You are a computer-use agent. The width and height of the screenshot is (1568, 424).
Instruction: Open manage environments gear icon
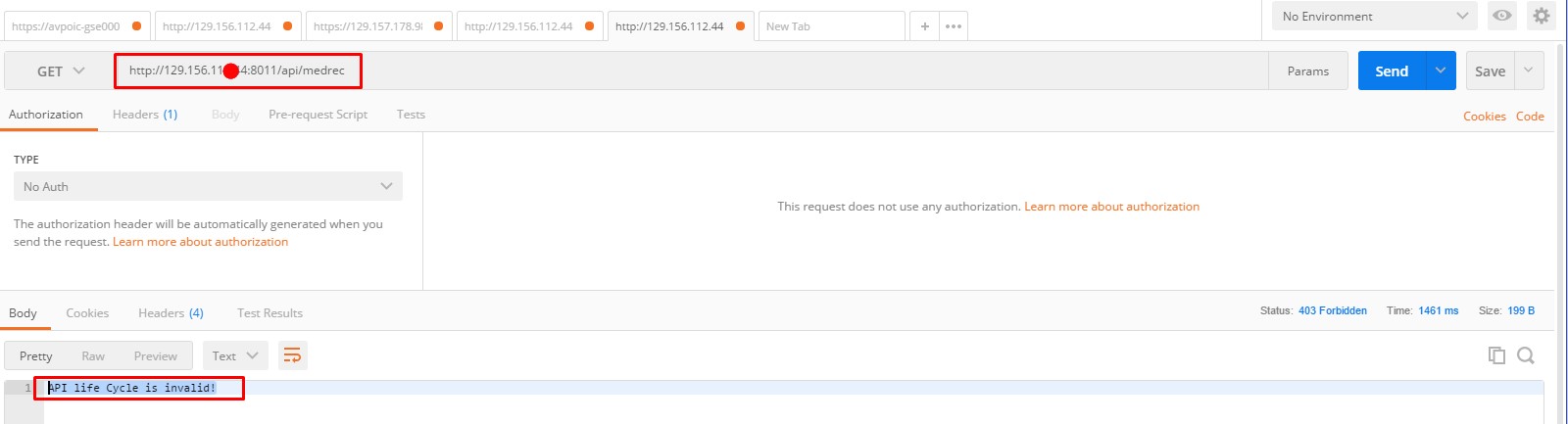[1541, 16]
